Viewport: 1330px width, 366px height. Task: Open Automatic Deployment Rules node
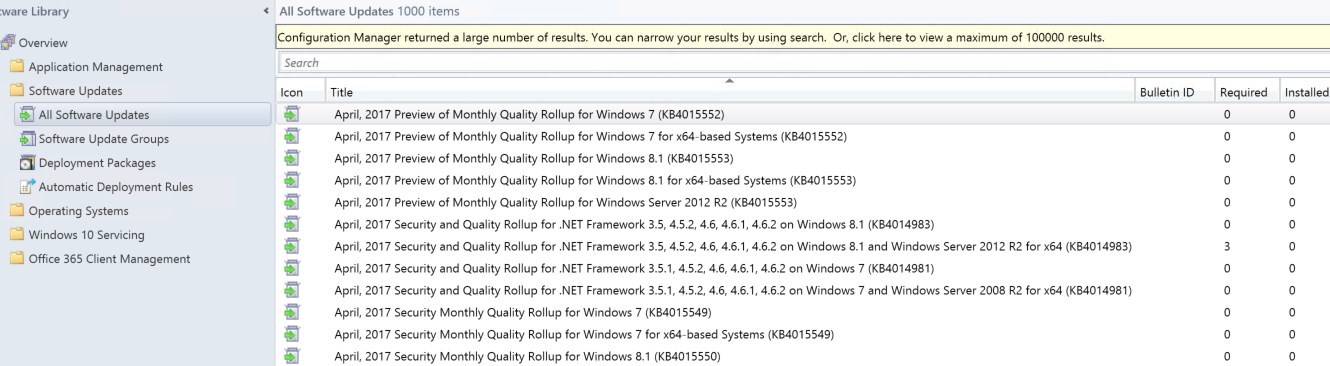(x=116, y=187)
